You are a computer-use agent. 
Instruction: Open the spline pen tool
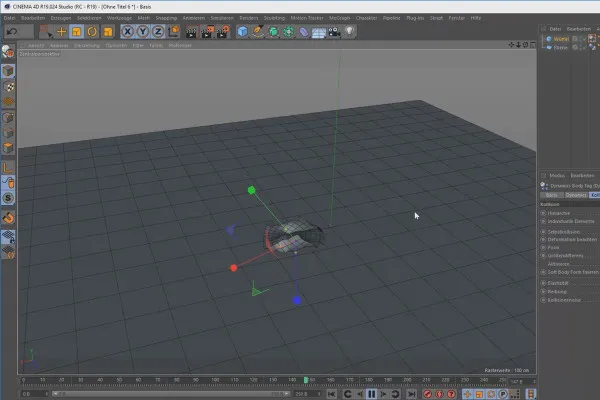point(258,32)
